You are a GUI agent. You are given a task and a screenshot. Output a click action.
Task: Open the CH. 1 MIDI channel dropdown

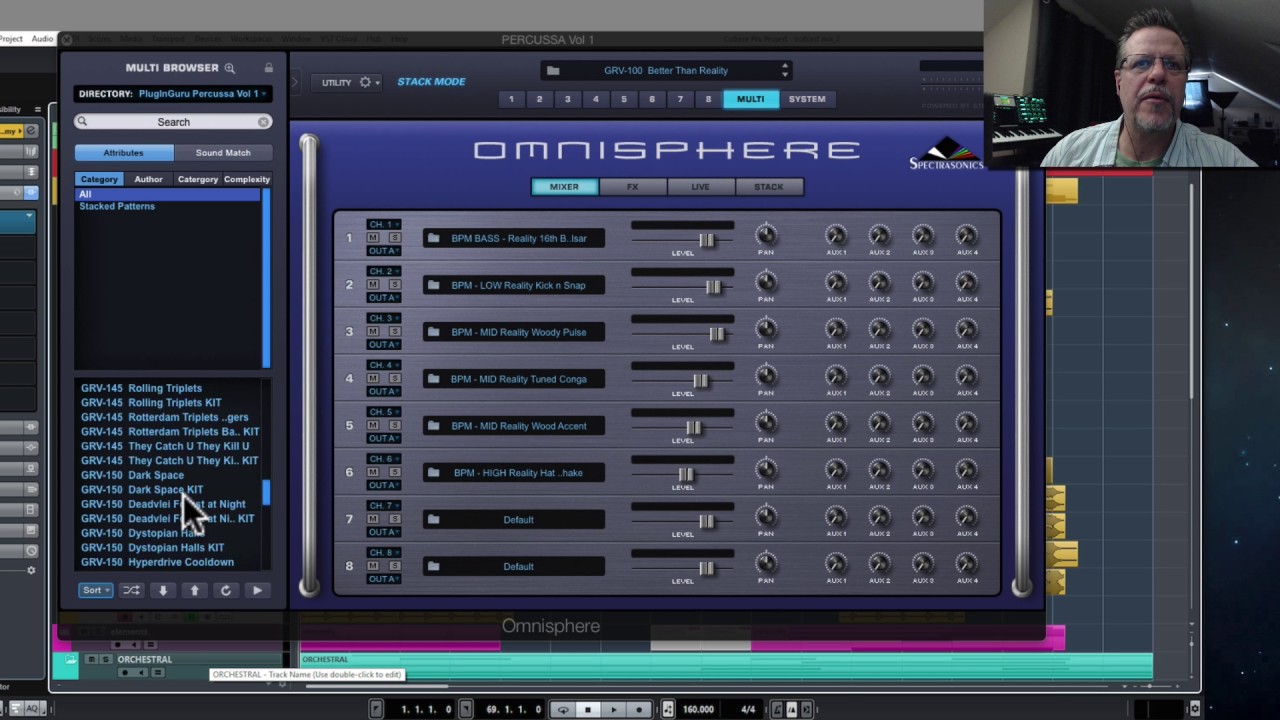[x=384, y=224]
